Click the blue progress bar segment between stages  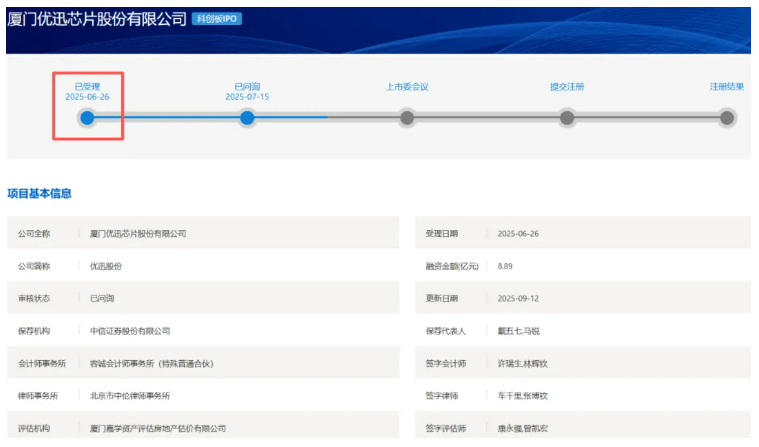click(167, 118)
